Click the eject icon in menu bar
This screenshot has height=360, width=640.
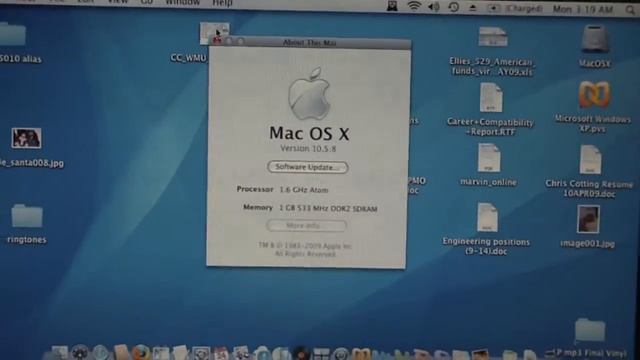[473, 8]
